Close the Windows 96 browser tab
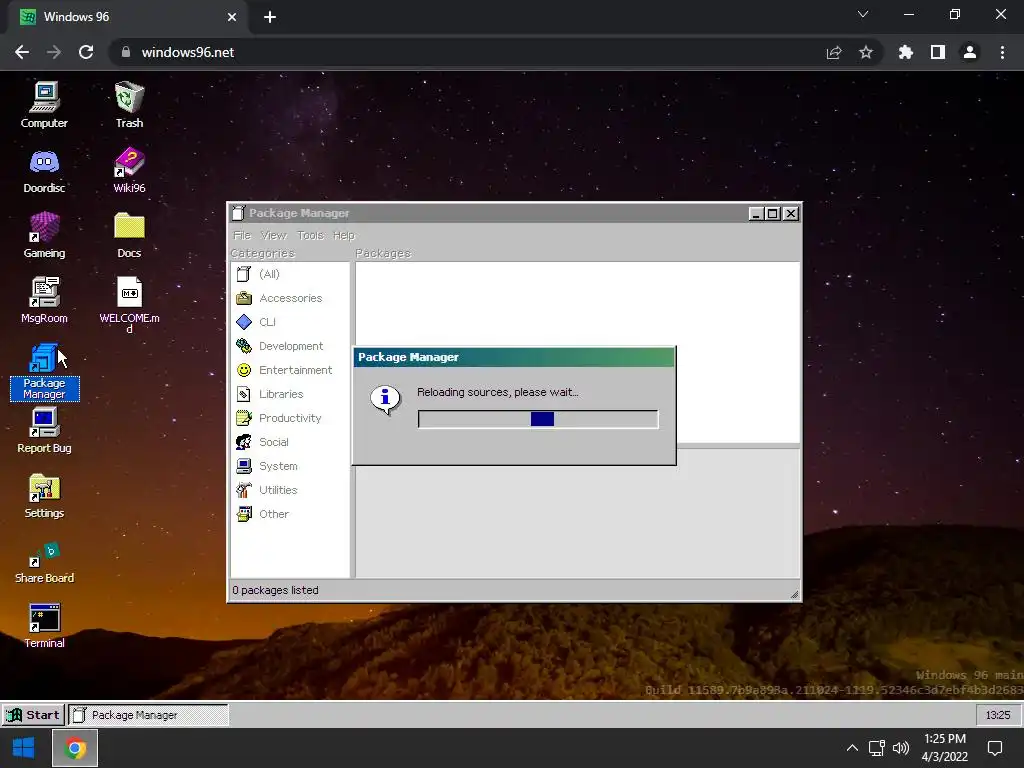This screenshot has width=1024, height=768. [x=232, y=17]
